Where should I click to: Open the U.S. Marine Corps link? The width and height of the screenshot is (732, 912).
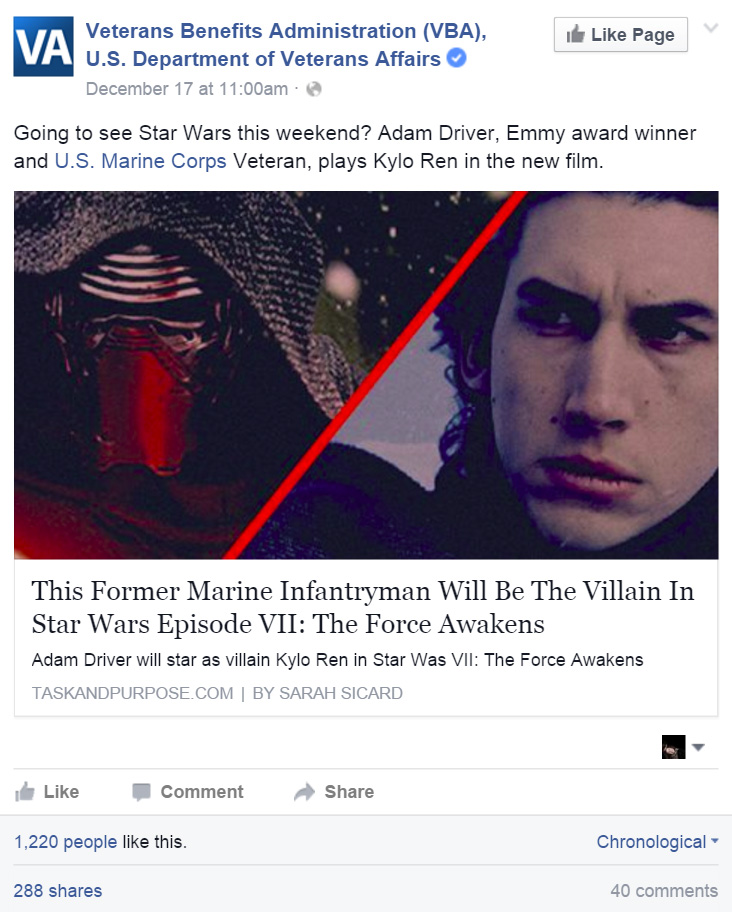point(140,161)
